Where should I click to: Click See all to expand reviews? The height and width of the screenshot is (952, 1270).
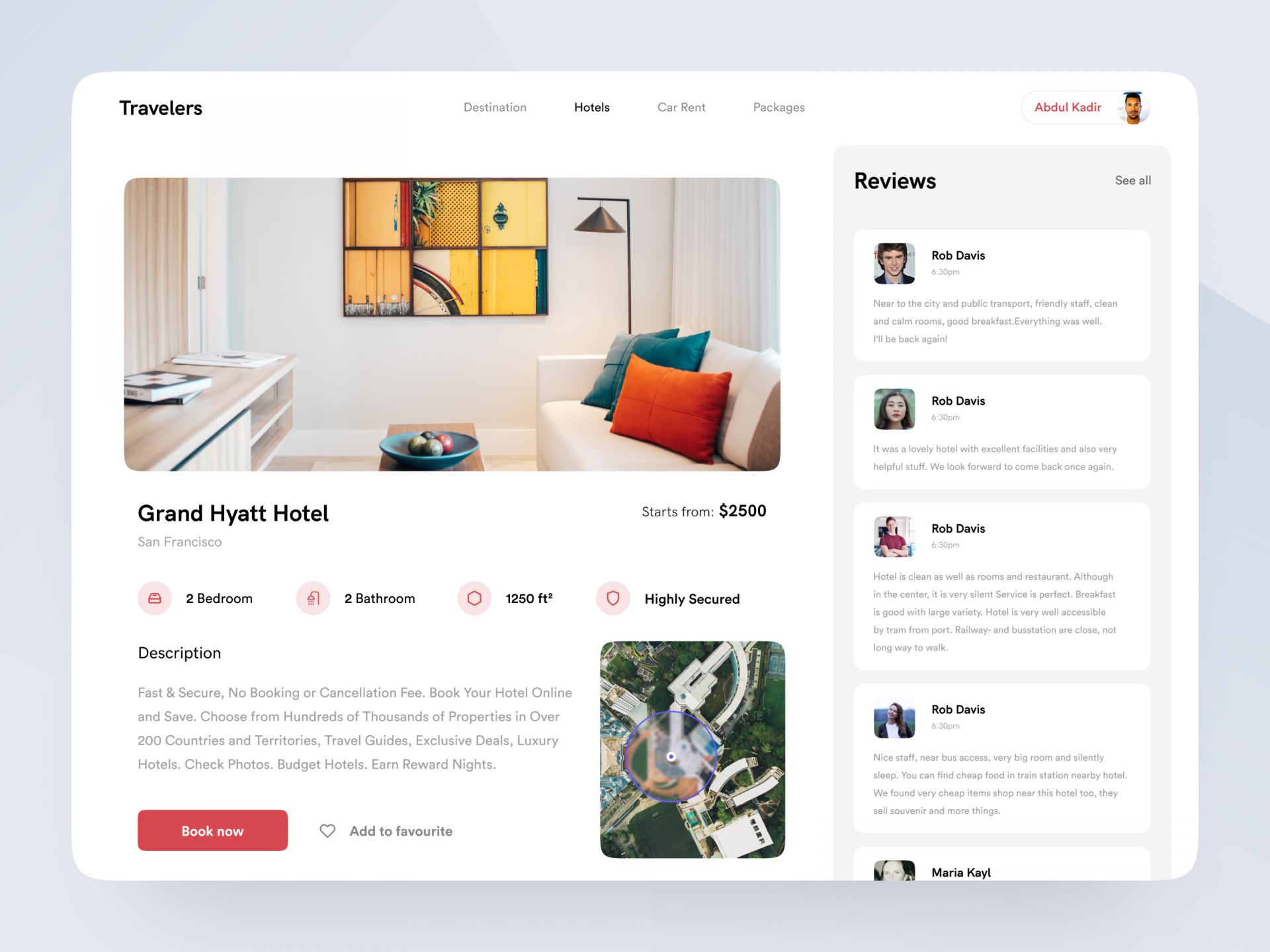pos(1132,181)
